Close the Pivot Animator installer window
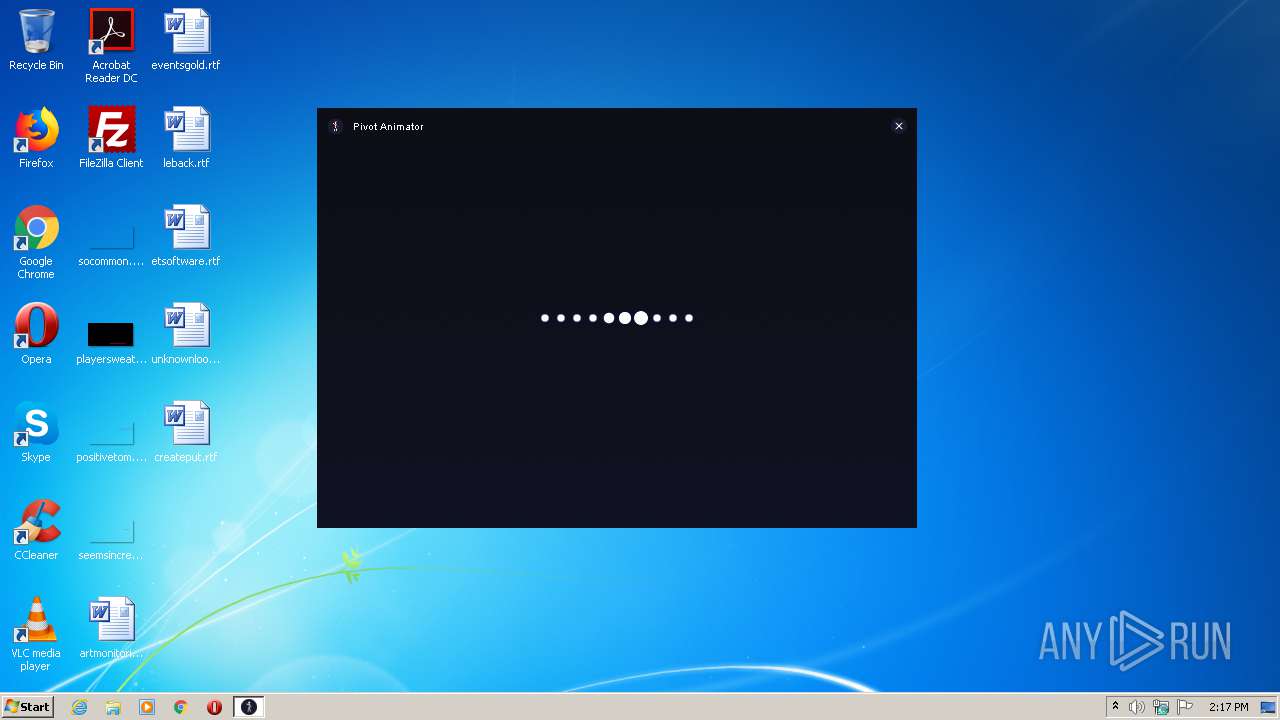The image size is (1280, 720). (x=898, y=126)
